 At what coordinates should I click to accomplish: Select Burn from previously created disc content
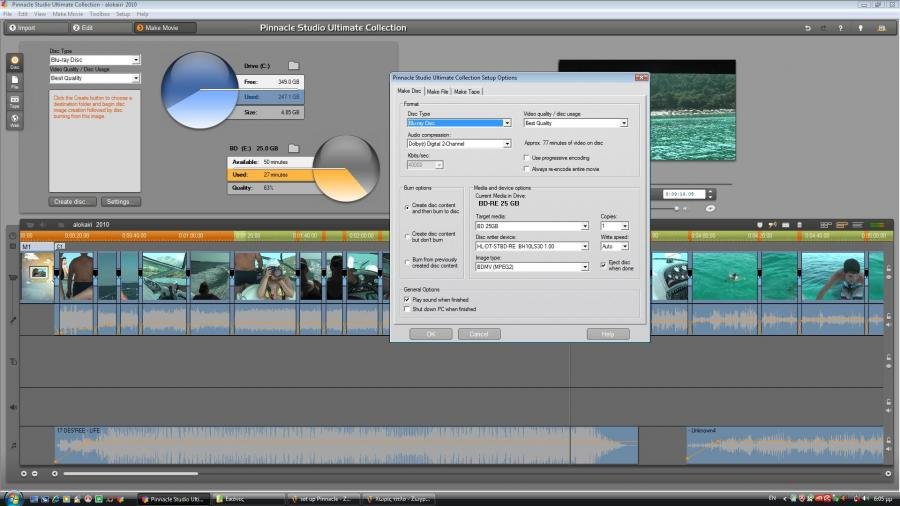[x=407, y=262]
